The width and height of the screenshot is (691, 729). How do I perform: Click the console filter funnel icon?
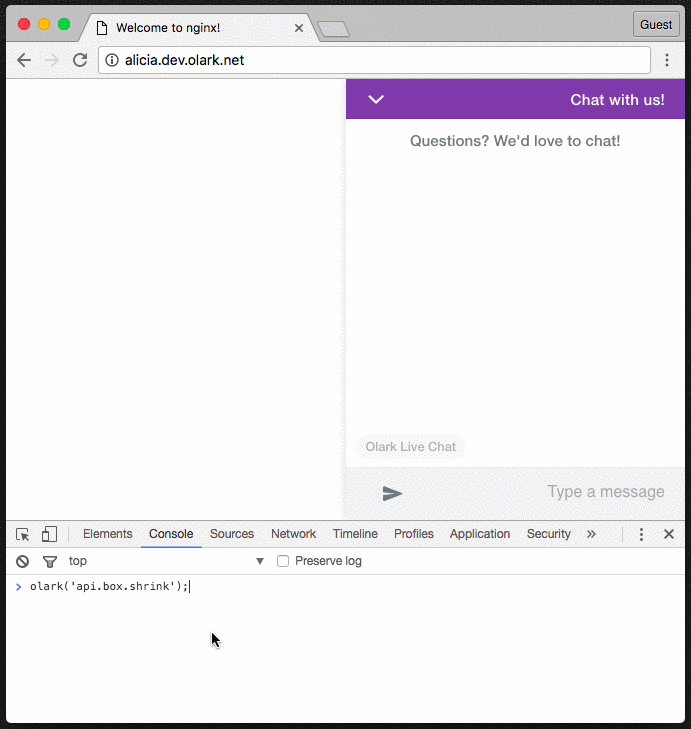pos(49,561)
